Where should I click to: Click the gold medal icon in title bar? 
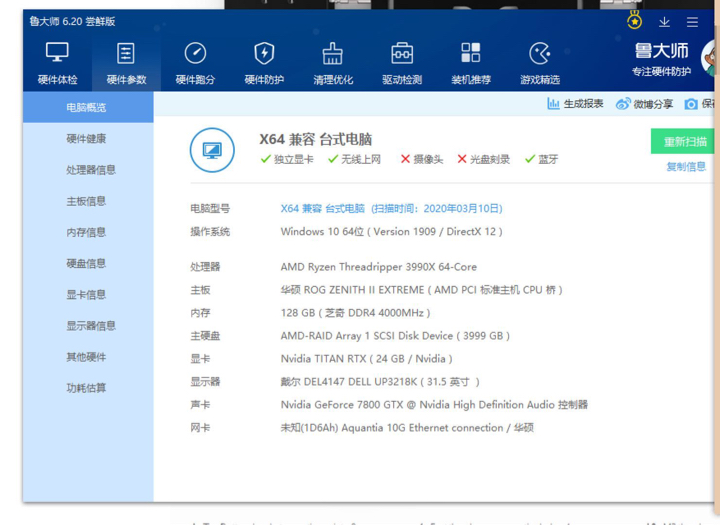pos(634,21)
